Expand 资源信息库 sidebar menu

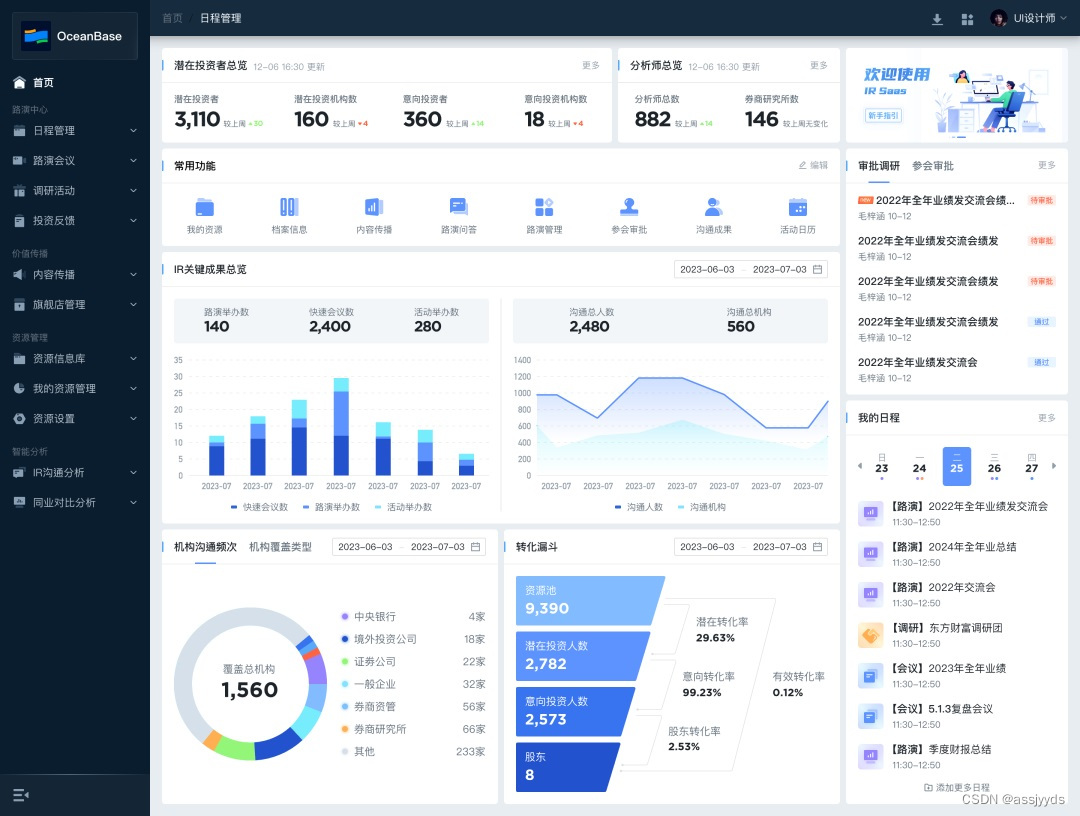pyautogui.click(x=134, y=359)
